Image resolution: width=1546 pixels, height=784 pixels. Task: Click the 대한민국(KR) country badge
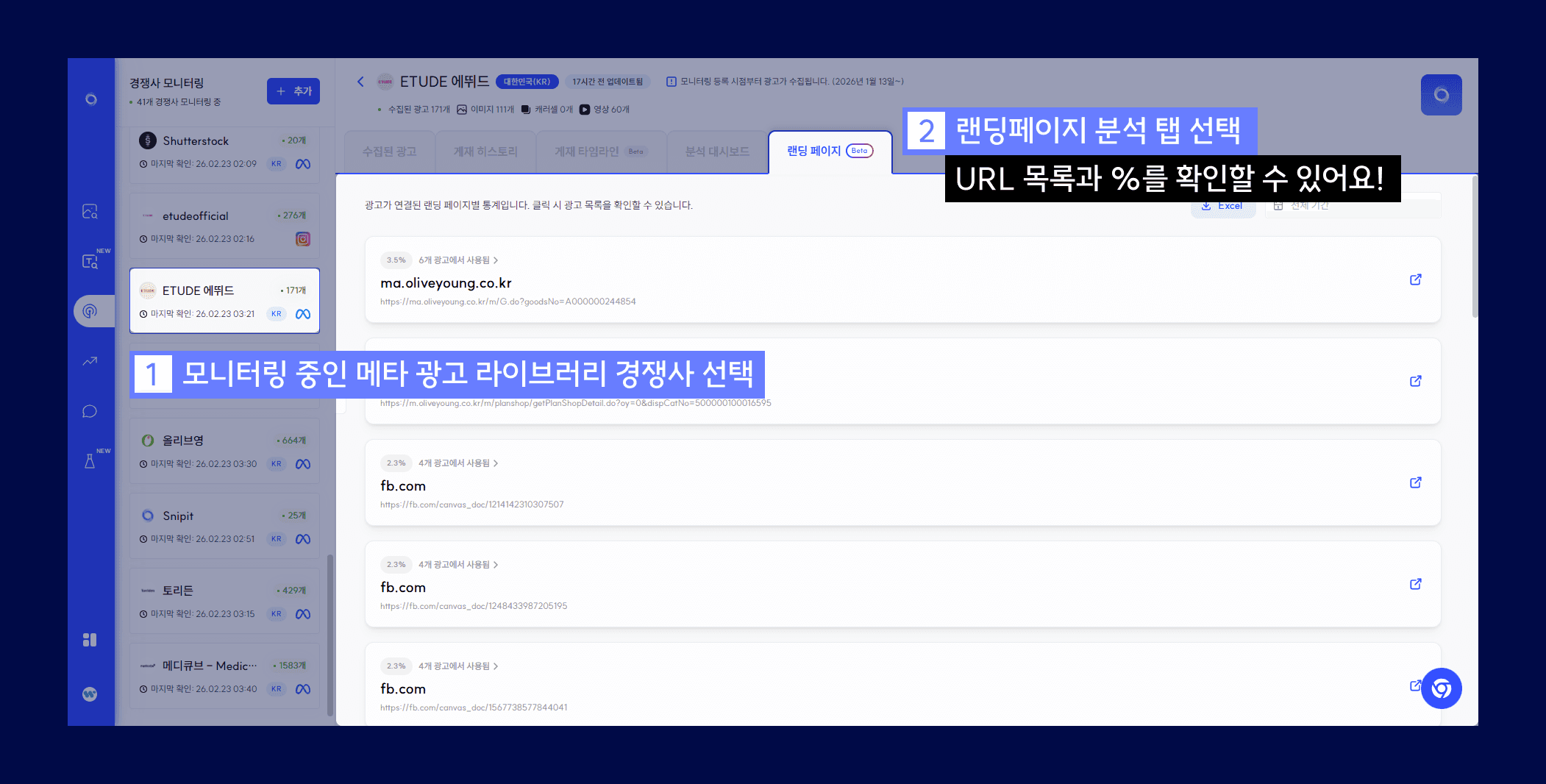tap(527, 82)
